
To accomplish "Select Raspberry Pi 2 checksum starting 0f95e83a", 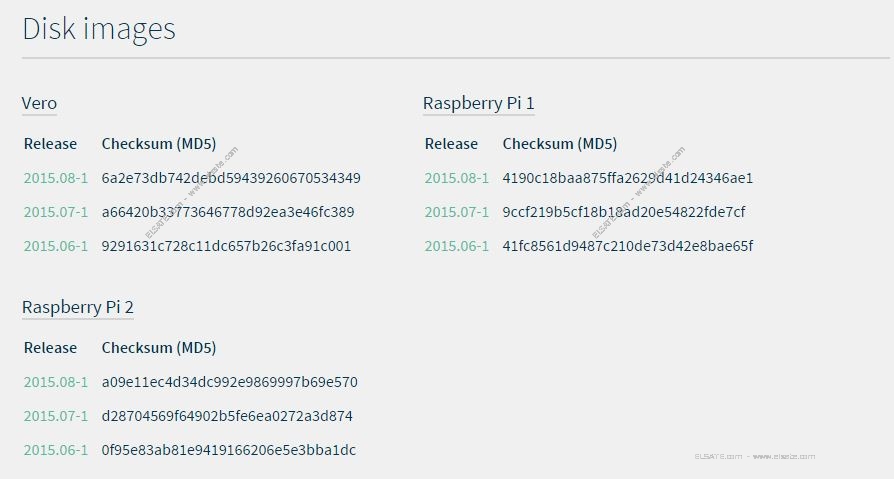I will coord(229,450).
